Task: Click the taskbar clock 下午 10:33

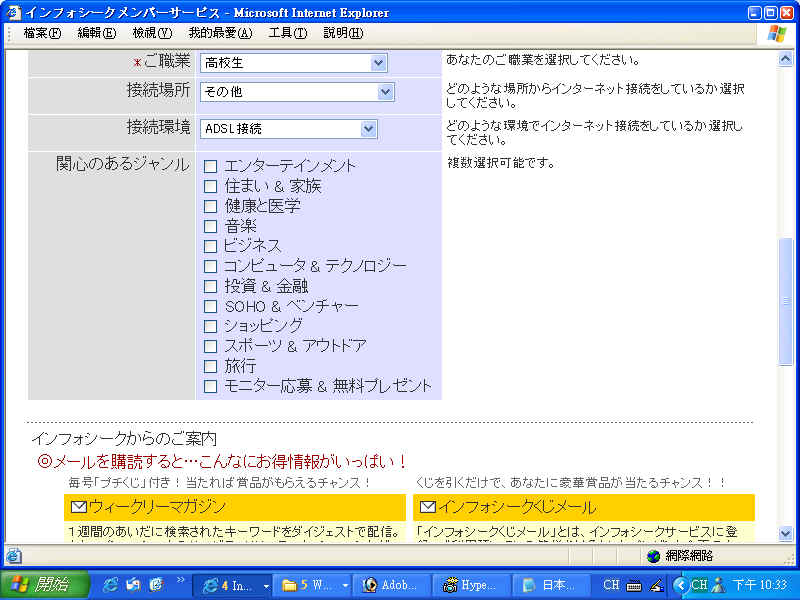Action: tap(760, 585)
